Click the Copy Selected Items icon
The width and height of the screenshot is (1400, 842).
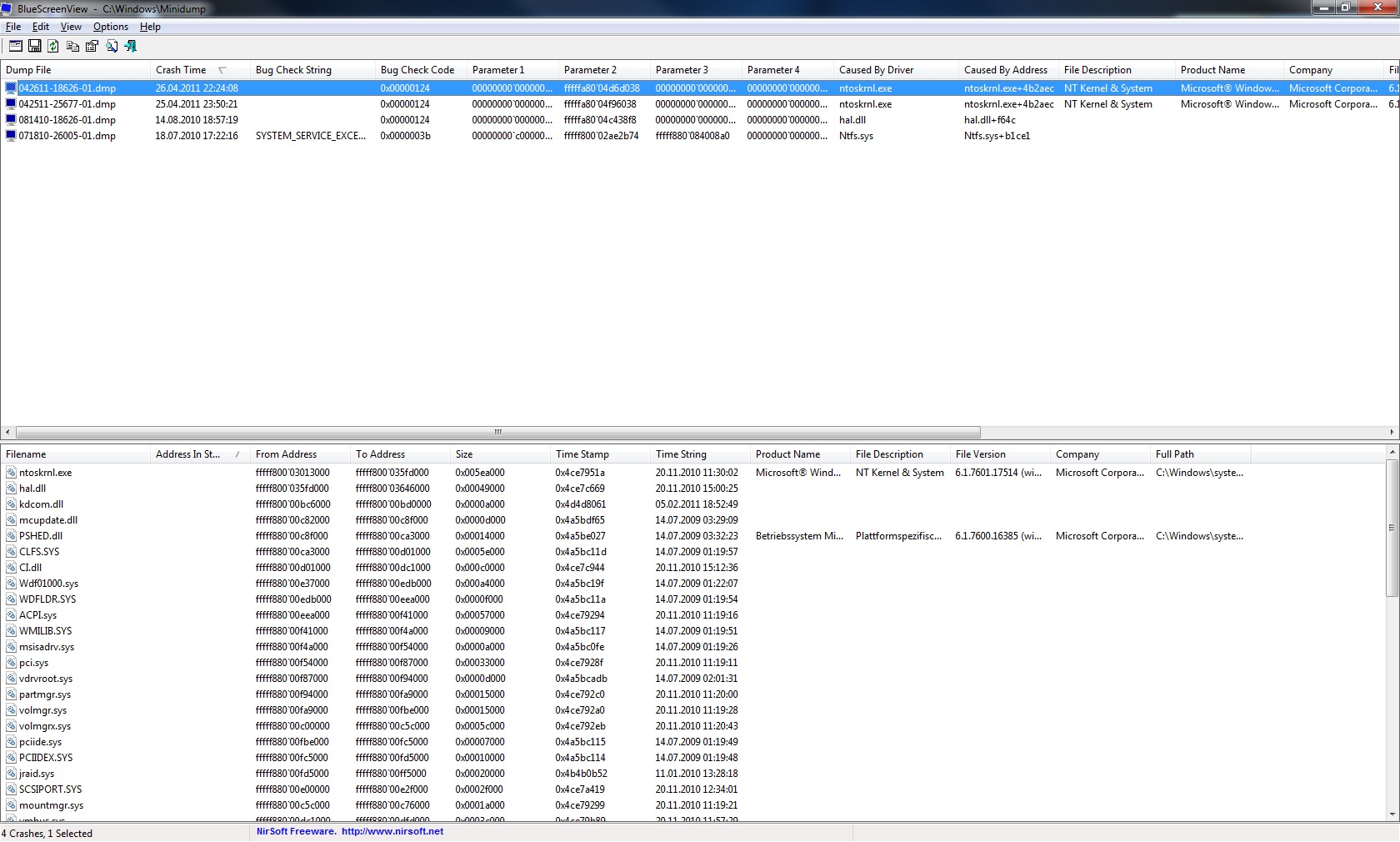[72, 47]
